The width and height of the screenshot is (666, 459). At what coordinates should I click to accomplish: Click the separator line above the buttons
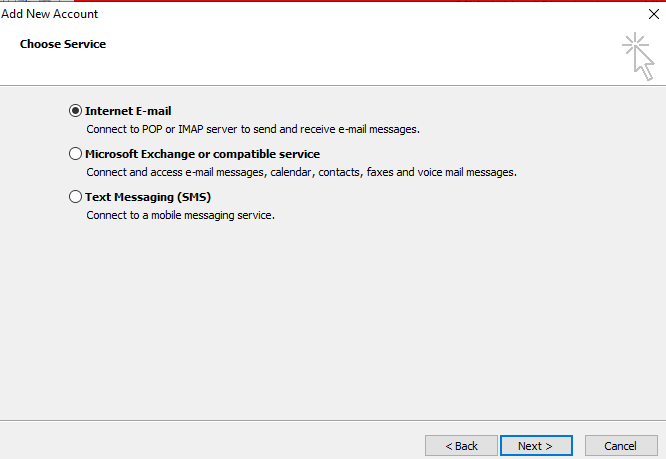point(333,421)
